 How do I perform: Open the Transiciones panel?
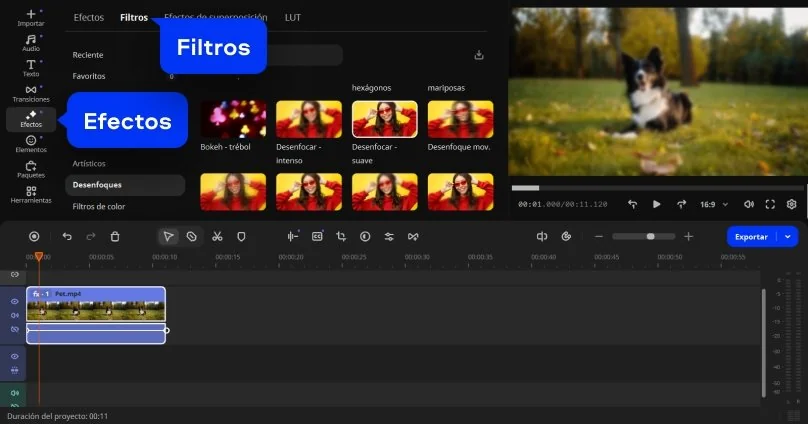pyautogui.click(x=31, y=93)
